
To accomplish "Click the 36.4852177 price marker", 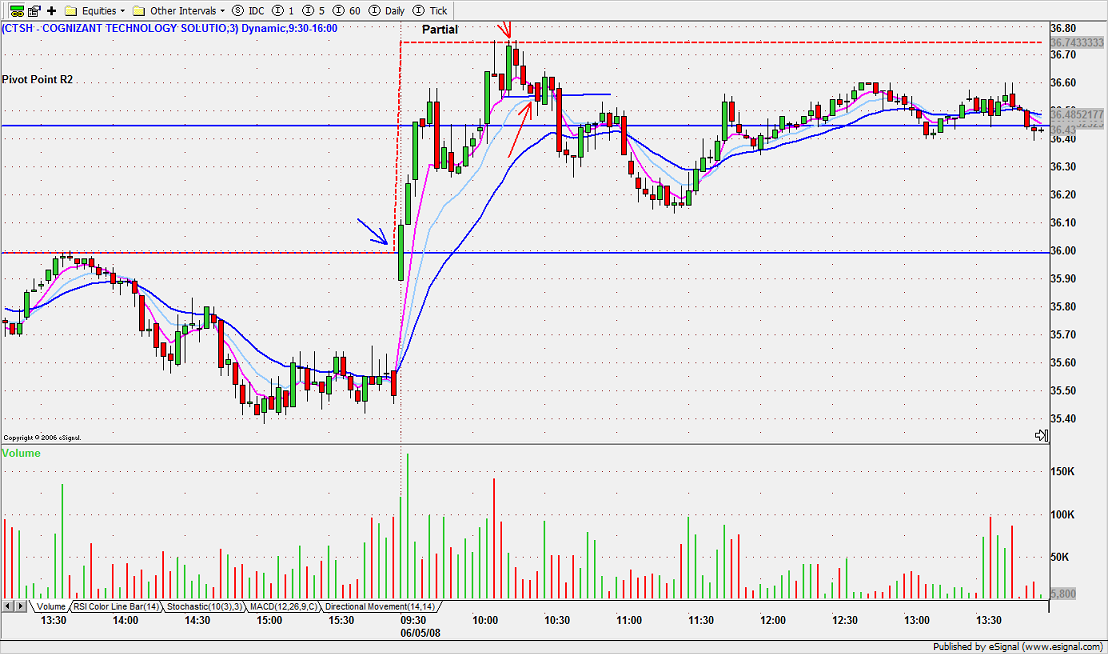I will (1076, 114).
